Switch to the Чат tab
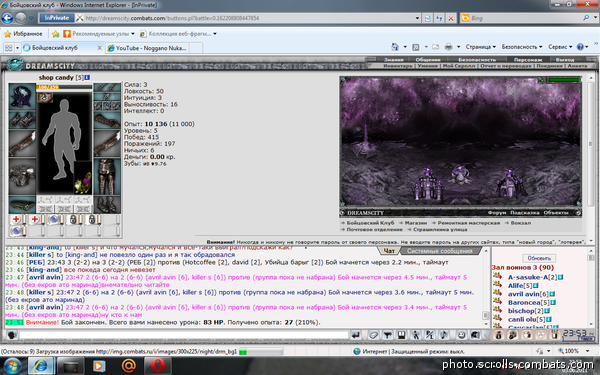 tap(388, 251)
